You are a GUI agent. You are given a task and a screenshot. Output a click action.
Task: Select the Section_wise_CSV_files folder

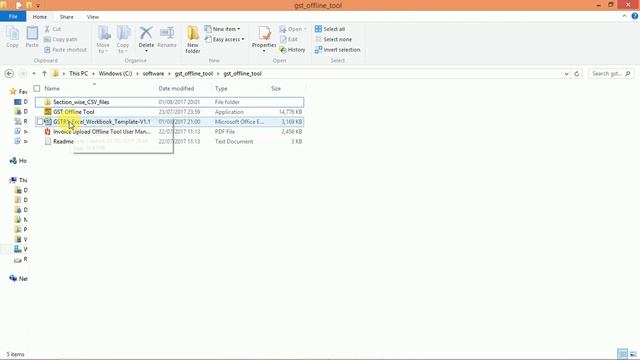(x=169, y=102)
